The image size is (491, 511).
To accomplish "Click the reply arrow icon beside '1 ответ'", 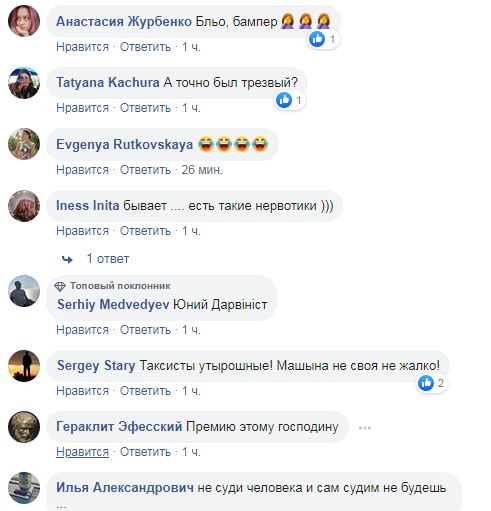I will [x=67, y=259].
